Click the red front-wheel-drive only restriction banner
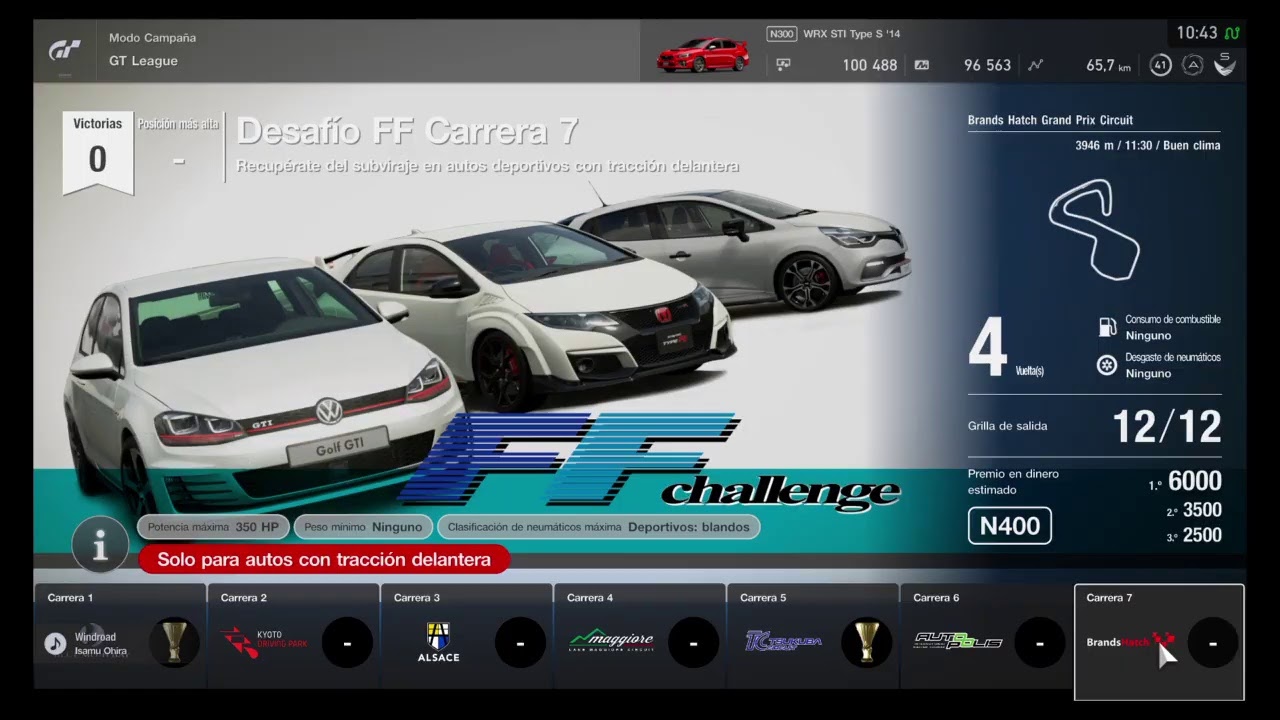Screen dimensions: 1280x720 pos(324,560)
